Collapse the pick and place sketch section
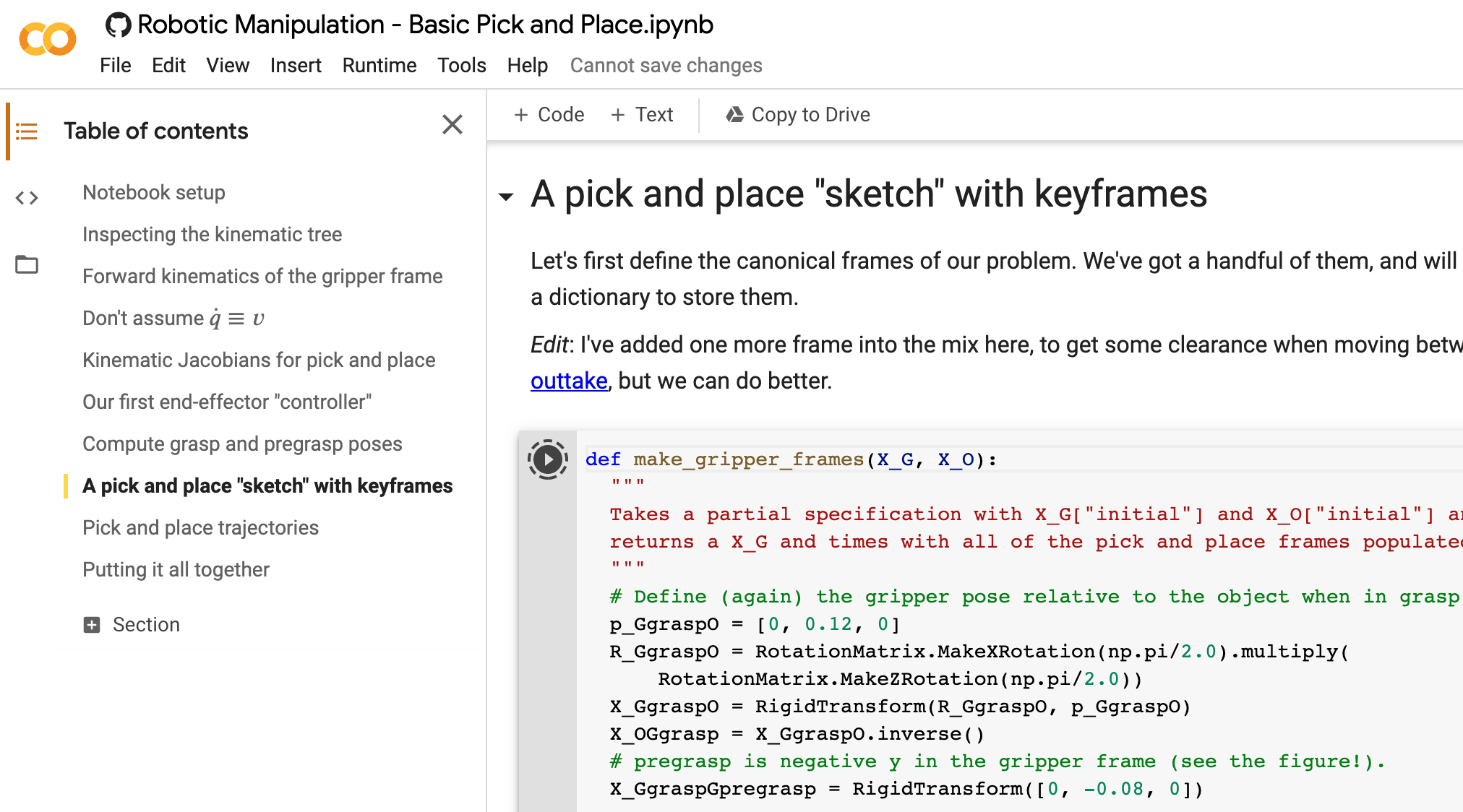 point(506,196)
